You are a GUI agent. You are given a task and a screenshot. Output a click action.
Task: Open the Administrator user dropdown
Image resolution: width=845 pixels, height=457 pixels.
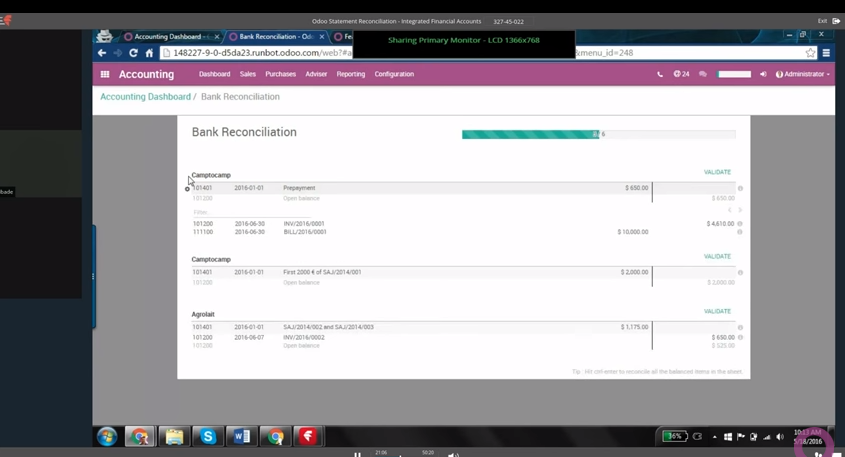803,74
